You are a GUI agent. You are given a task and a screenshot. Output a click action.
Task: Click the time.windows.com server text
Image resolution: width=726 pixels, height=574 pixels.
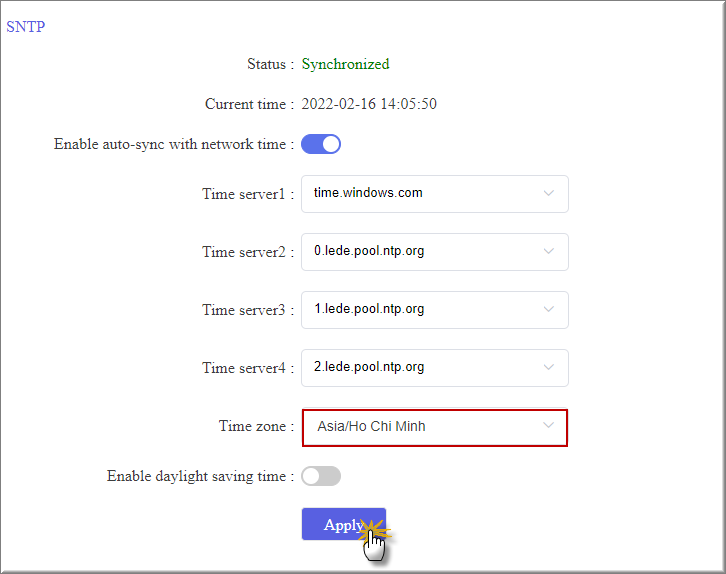[368, 193]
